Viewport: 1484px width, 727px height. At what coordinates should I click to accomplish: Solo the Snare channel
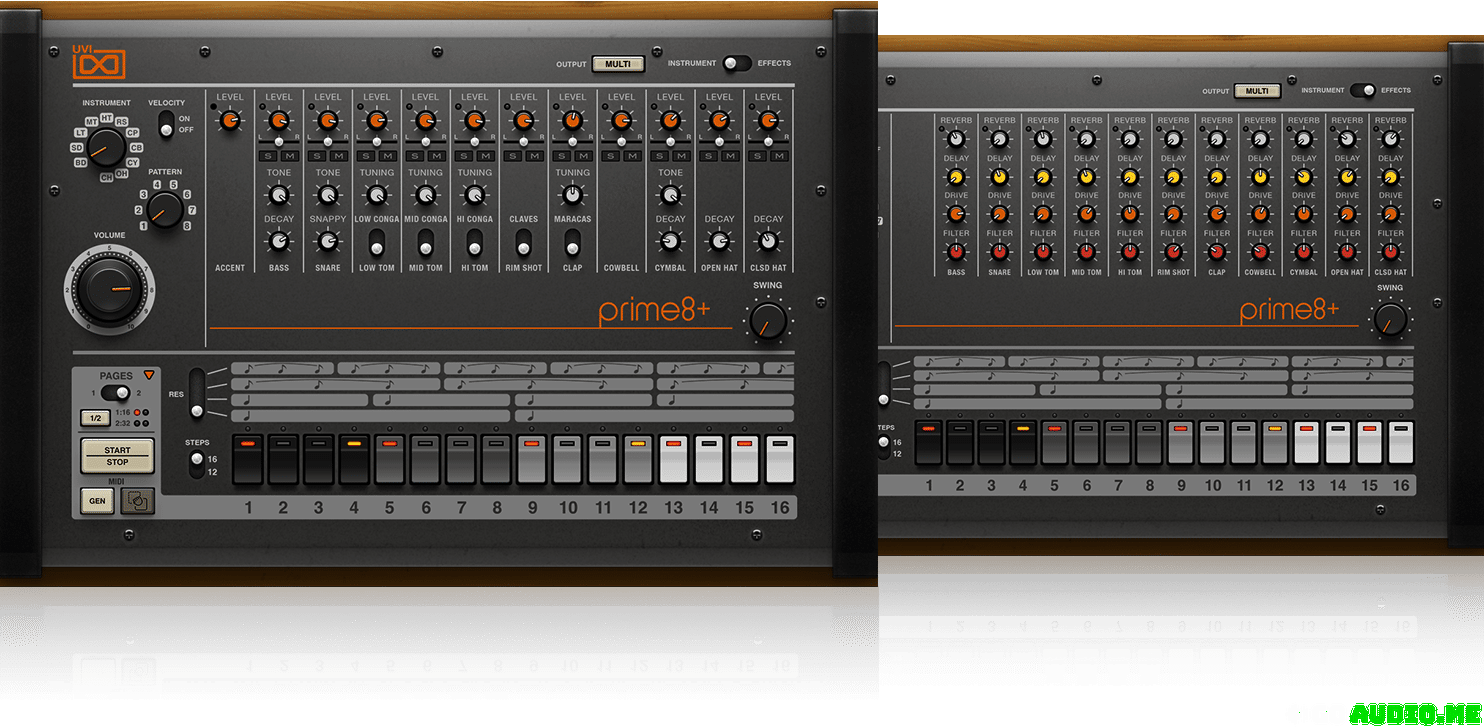319,156
